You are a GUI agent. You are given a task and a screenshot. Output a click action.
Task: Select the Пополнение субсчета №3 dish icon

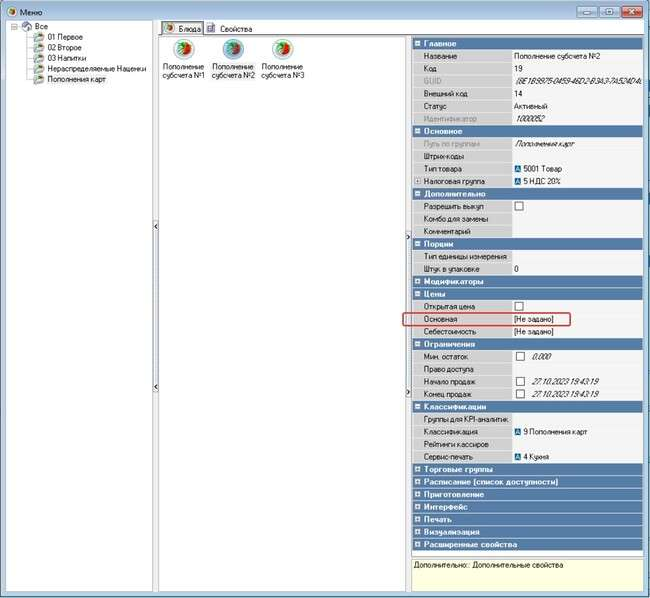point(282,51)
